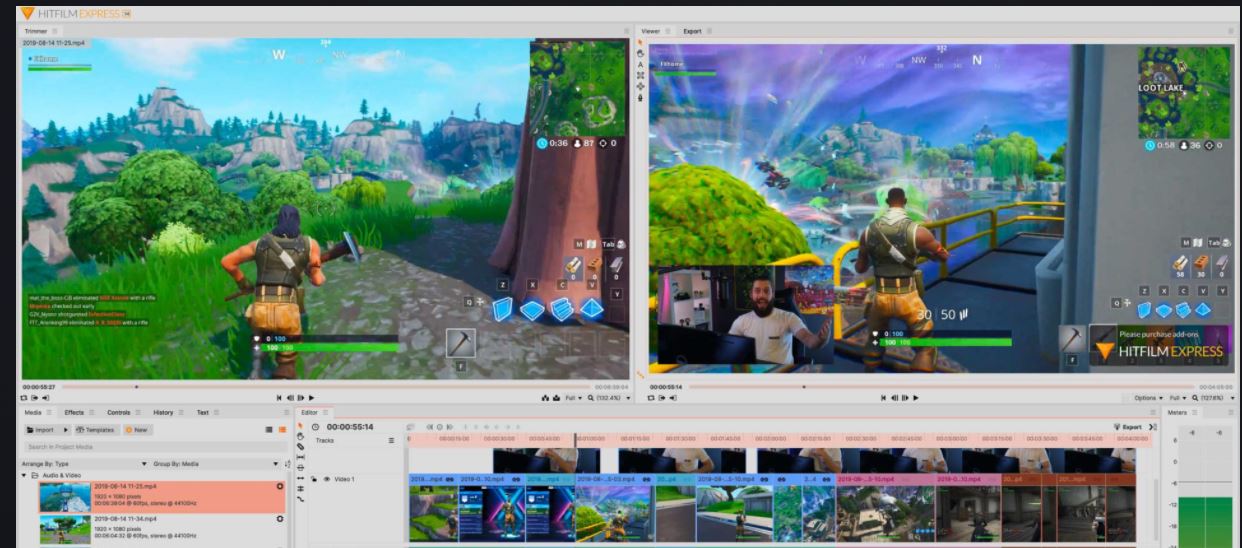The width and height of the screenshot is (1242, 548).
Task: Toggle visibility eye for Video 1 track
Action: click(x=326, y=479)
